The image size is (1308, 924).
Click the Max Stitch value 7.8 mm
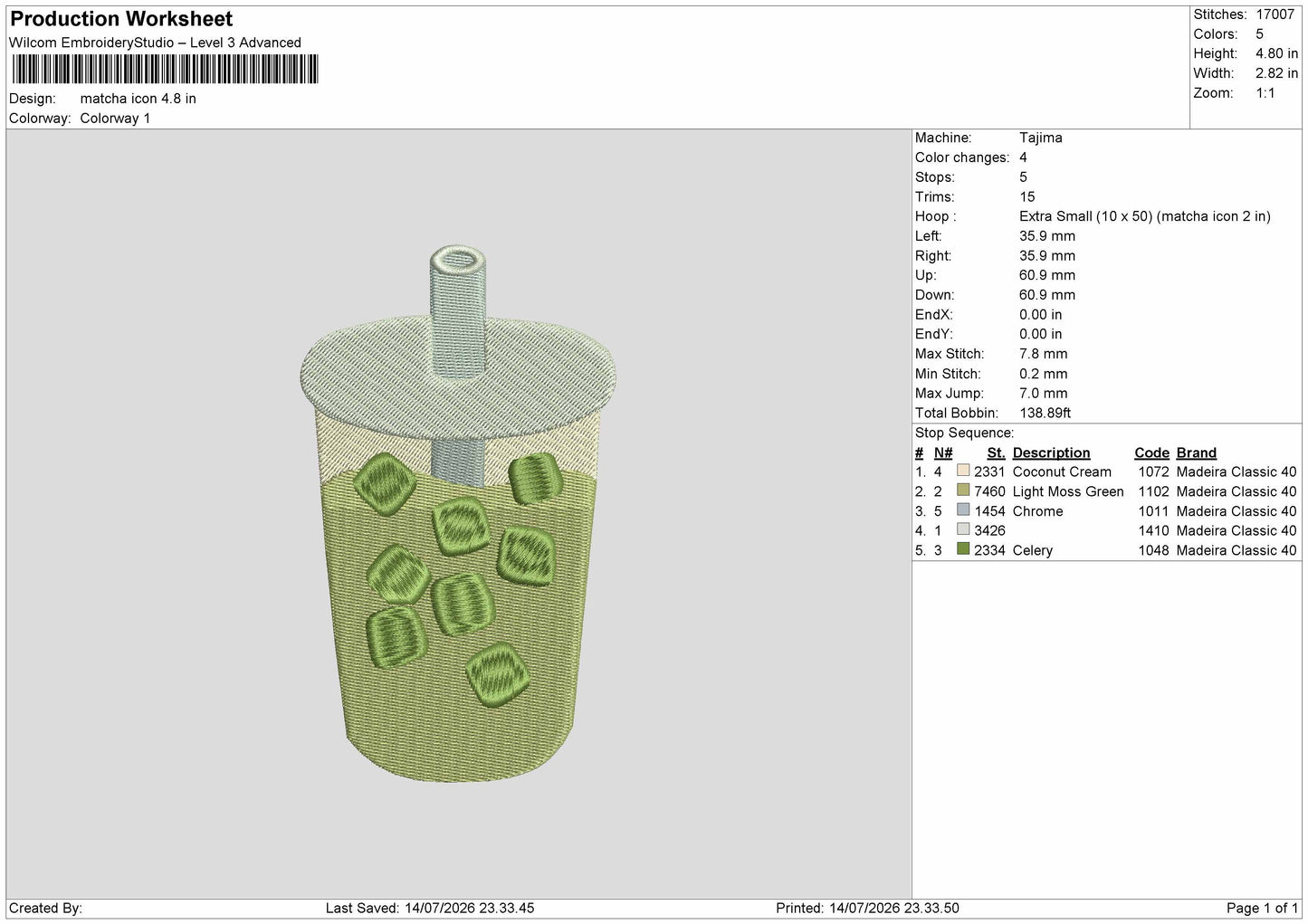pos(1044,354)
